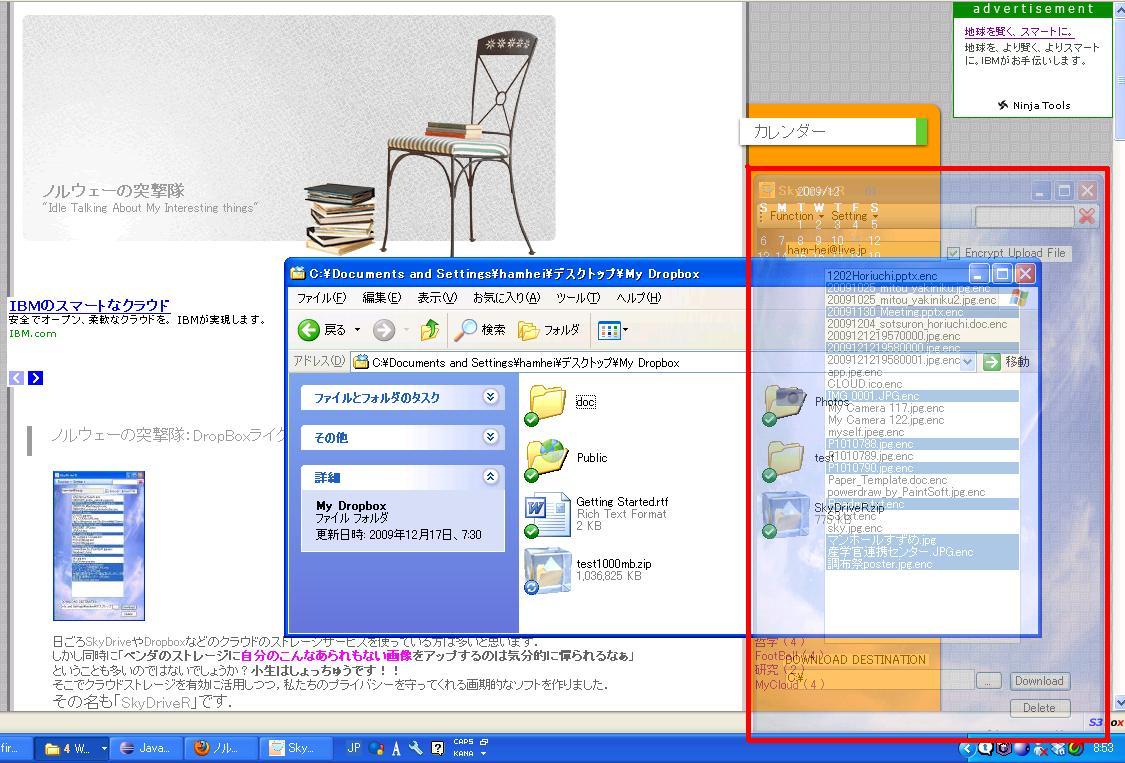Image resolution: width=1125 pixels, height=763 pixels.
Task: Switch to Java Eclipse taskbar button
Action: (x=147, y=748)
